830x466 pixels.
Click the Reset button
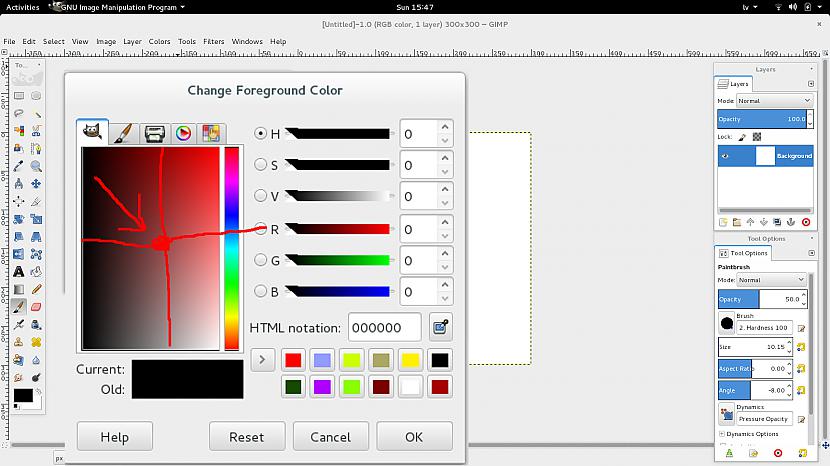(x=247, y=437)
